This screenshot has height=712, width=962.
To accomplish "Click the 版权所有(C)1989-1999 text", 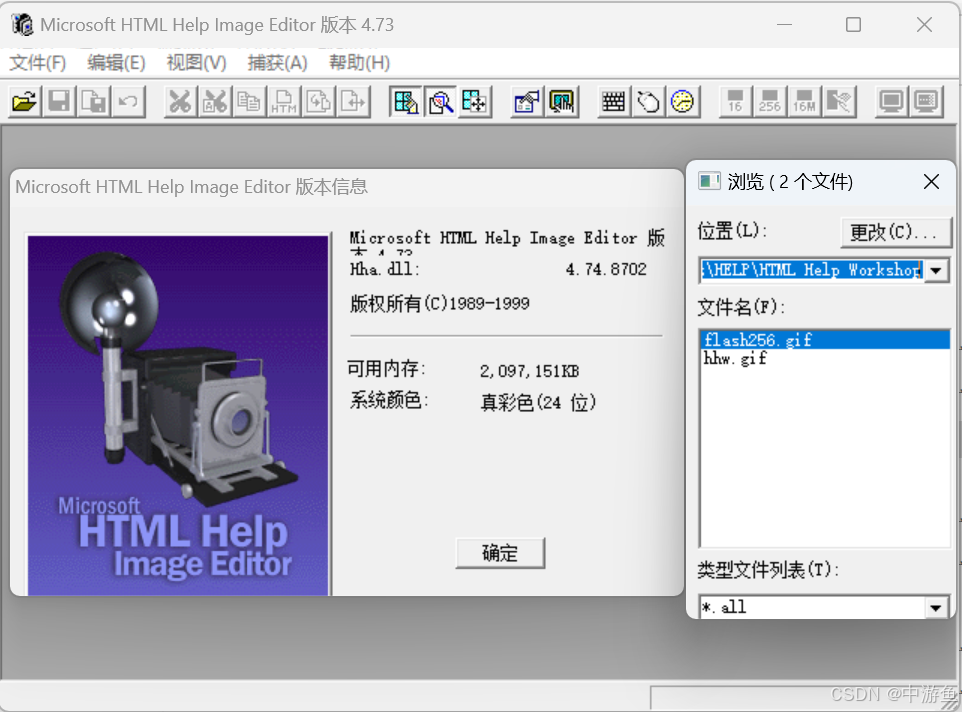I will [440, 303].
